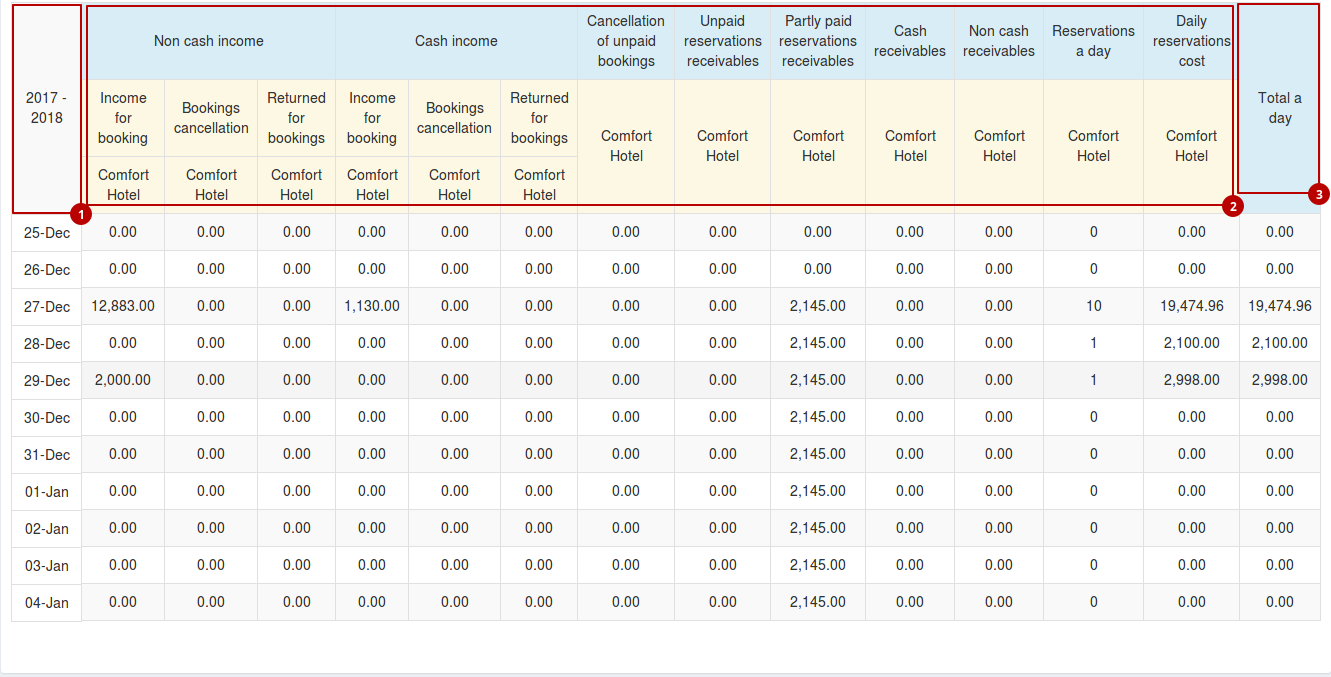The height and width of the screenshot is (677, 1331).
Task: Click 2,100.00 in Total a day column
Action: point(1280,343)
